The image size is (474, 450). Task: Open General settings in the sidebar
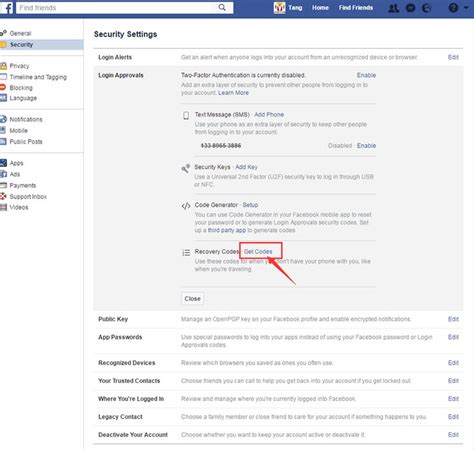pyautogui.click(x=20, y=33)
